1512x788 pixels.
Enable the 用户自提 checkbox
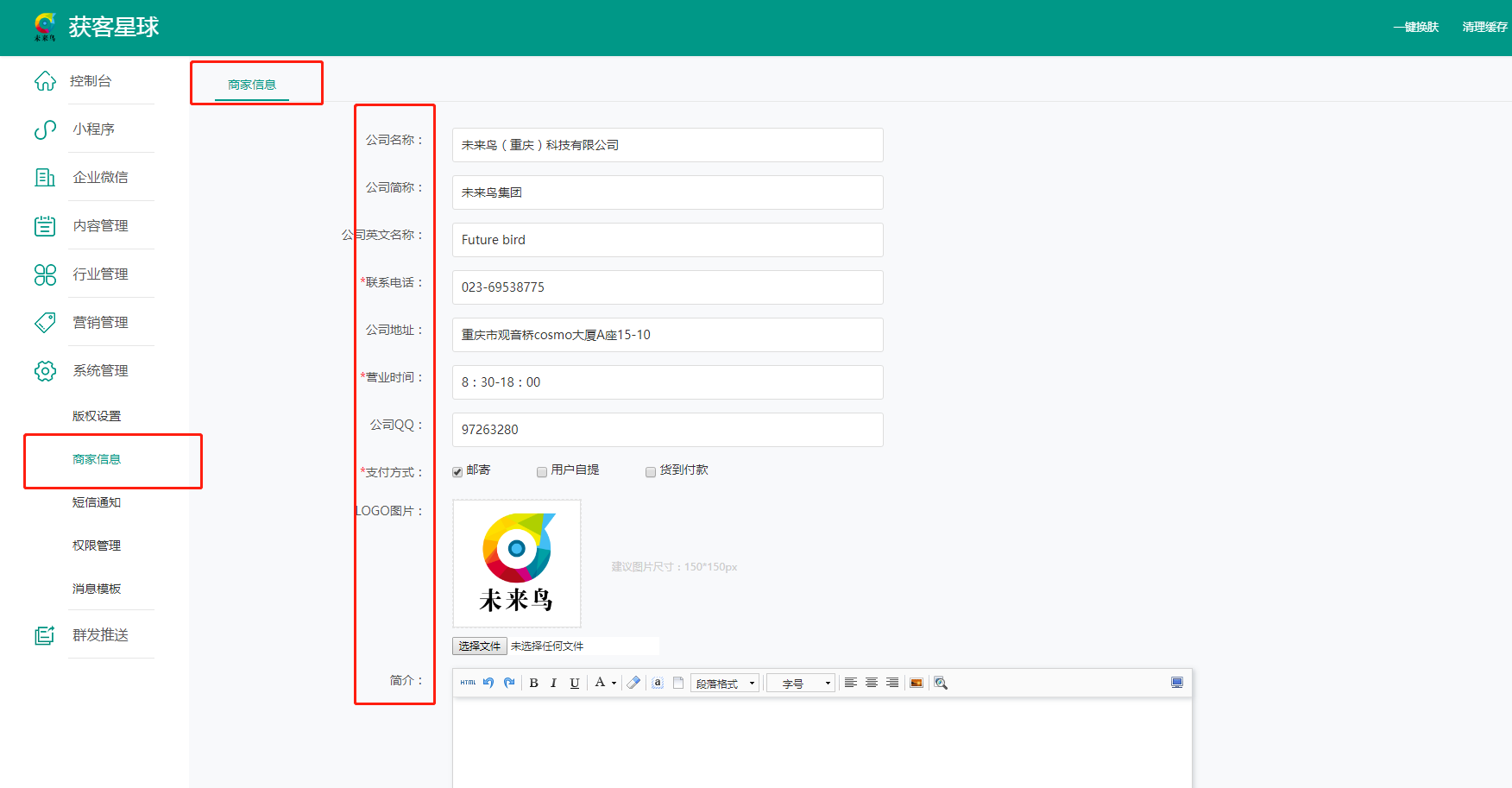(x=542, y=471)
